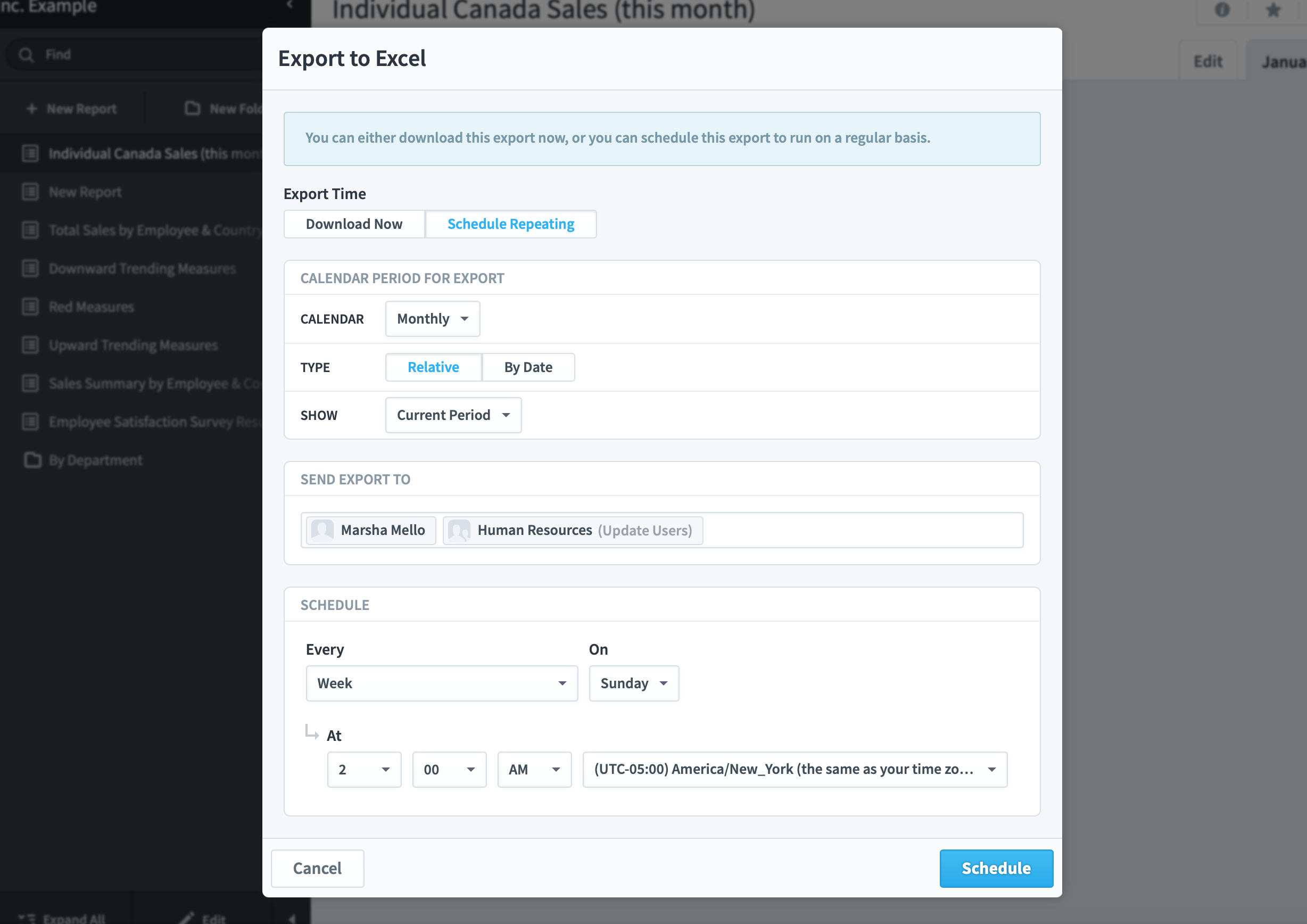Click Marsha Mello's avatar icon
Screen dimensions: 1307x924
click(x=322, y=530)
